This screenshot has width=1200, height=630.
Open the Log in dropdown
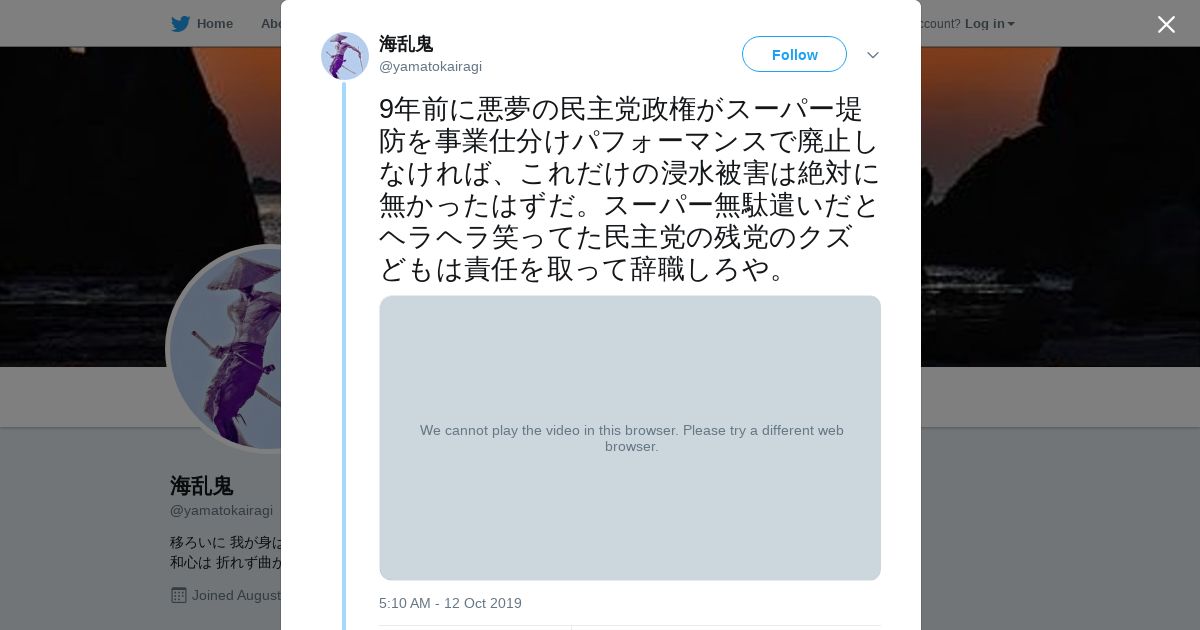click(989, 23)
